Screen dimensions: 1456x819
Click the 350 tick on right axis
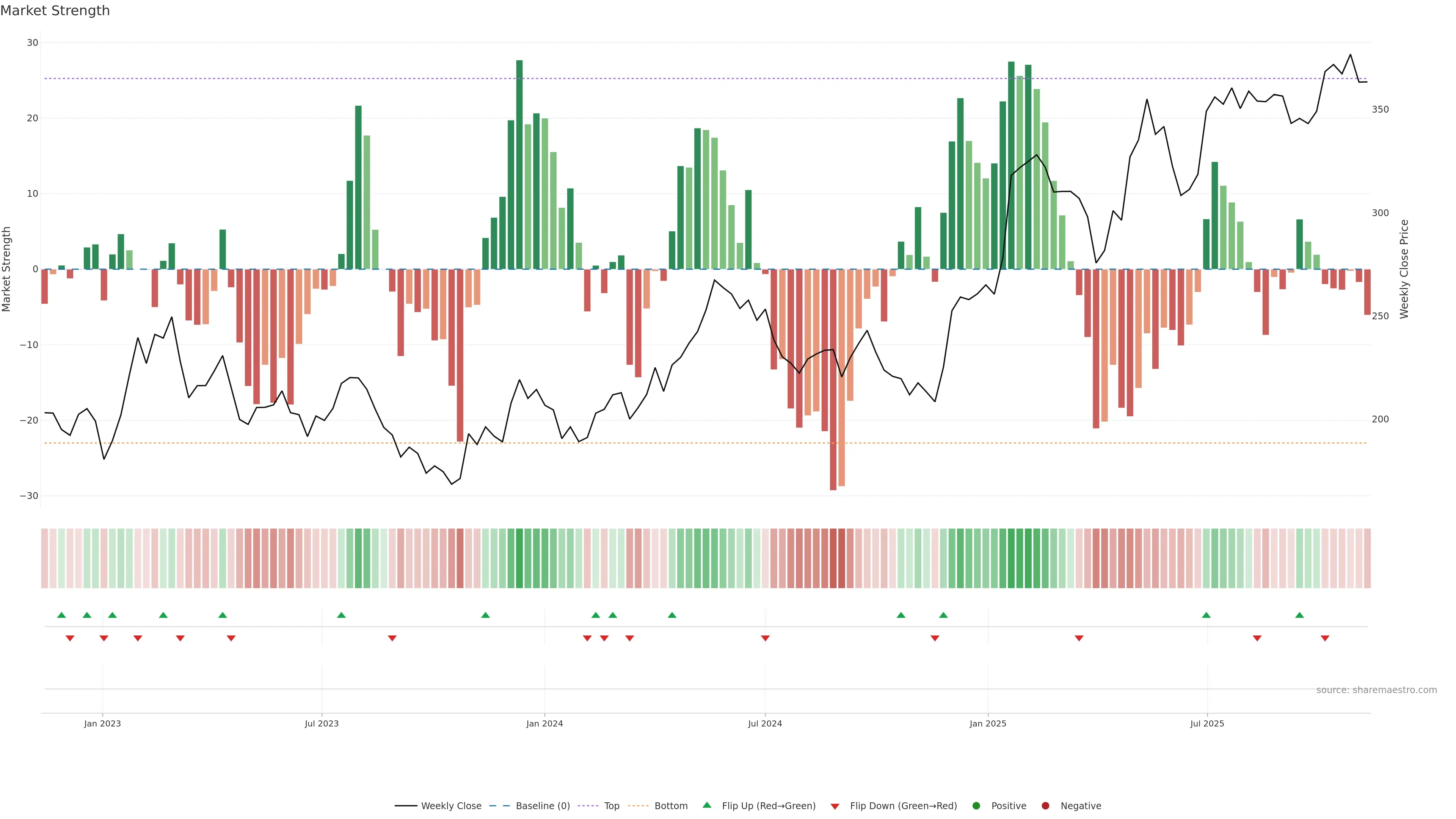tap(1380, 110)
